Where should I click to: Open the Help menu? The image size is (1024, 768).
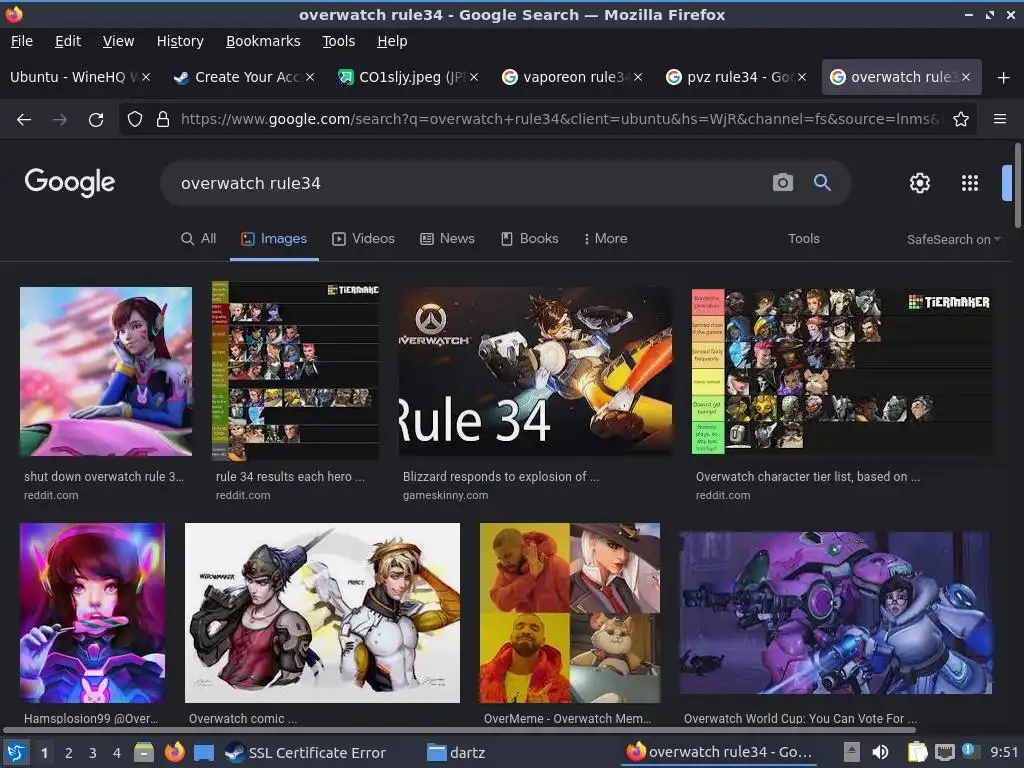point(392,41)
